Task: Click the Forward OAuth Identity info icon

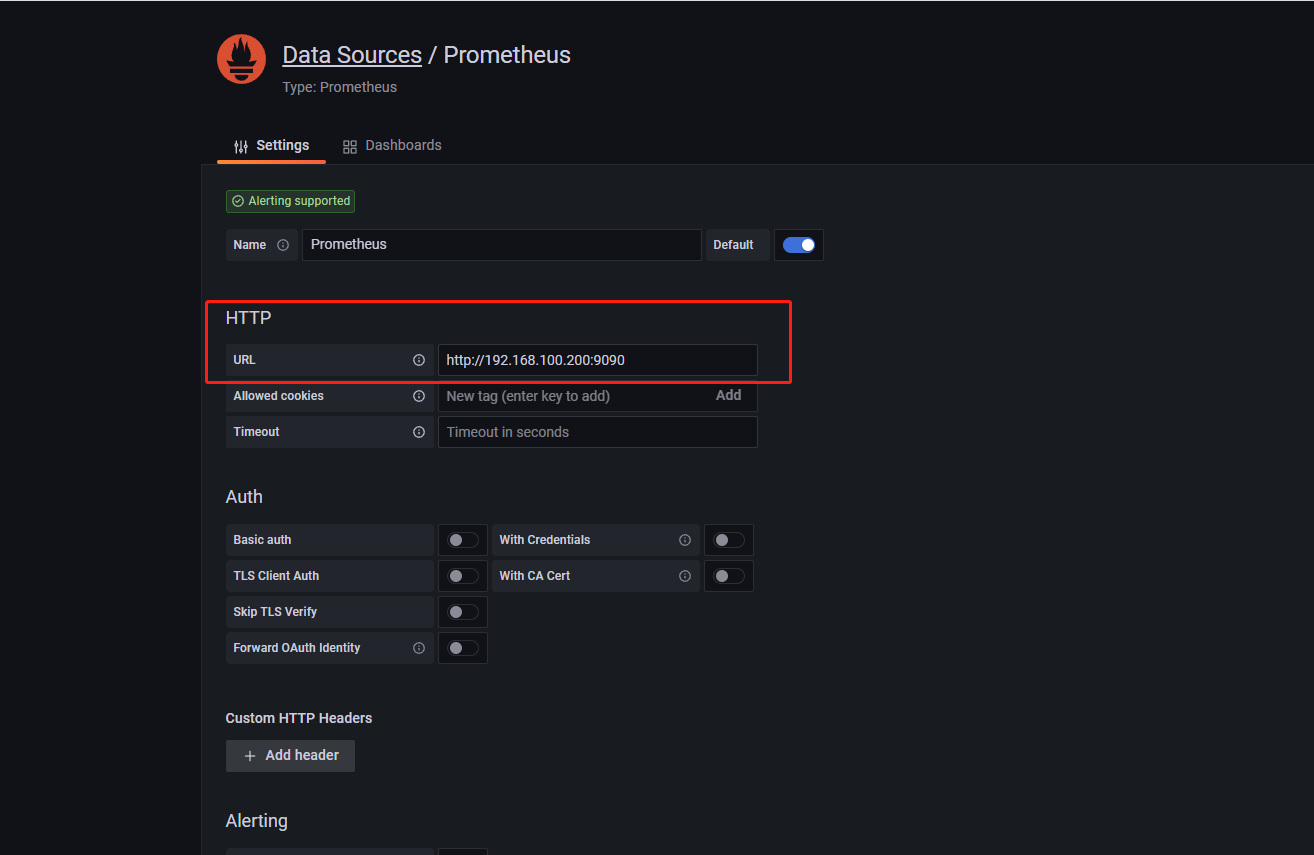Action: [x=419, y=648]
